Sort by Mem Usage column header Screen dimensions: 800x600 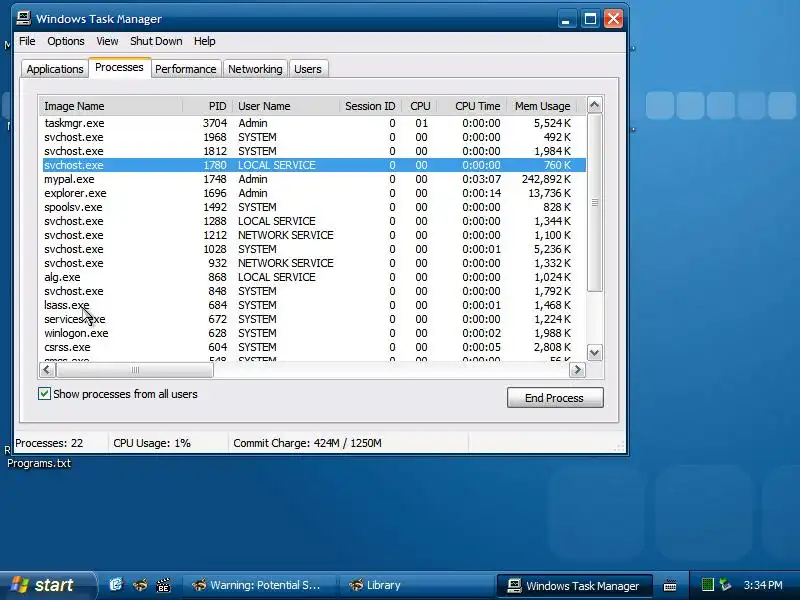pyautogui.click(x=542, y=106)
